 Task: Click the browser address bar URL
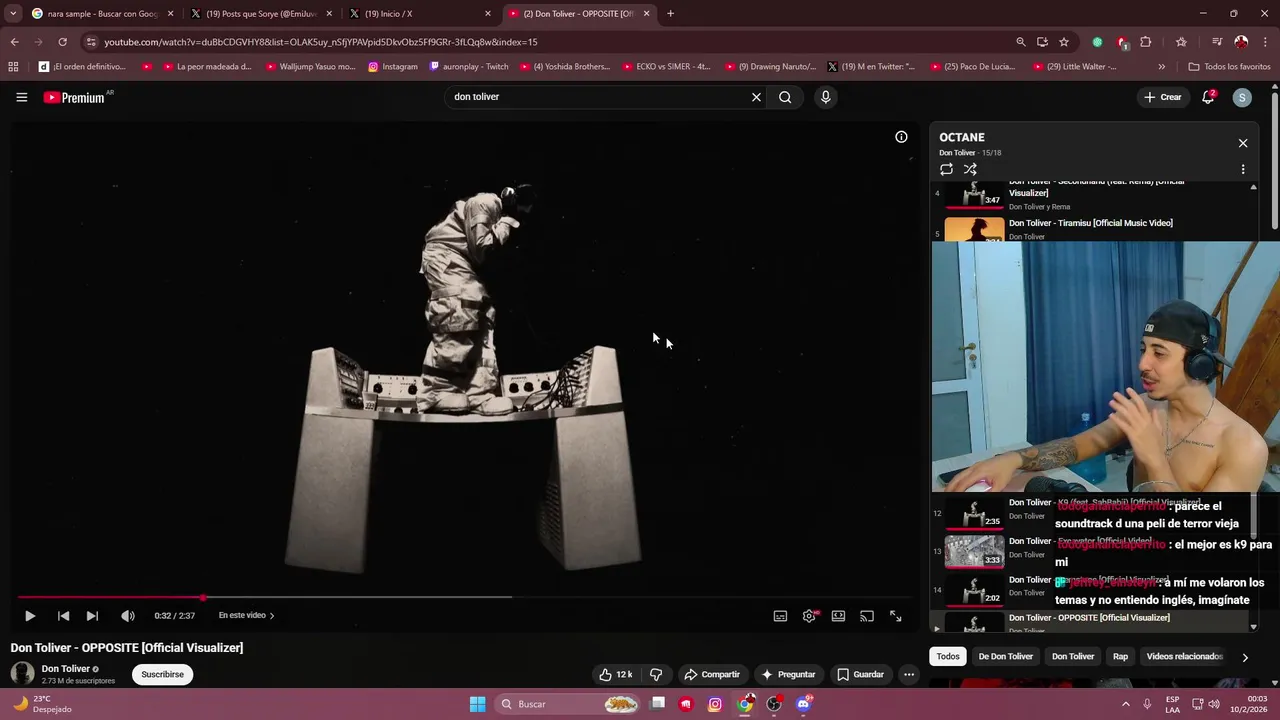(320, 42)
